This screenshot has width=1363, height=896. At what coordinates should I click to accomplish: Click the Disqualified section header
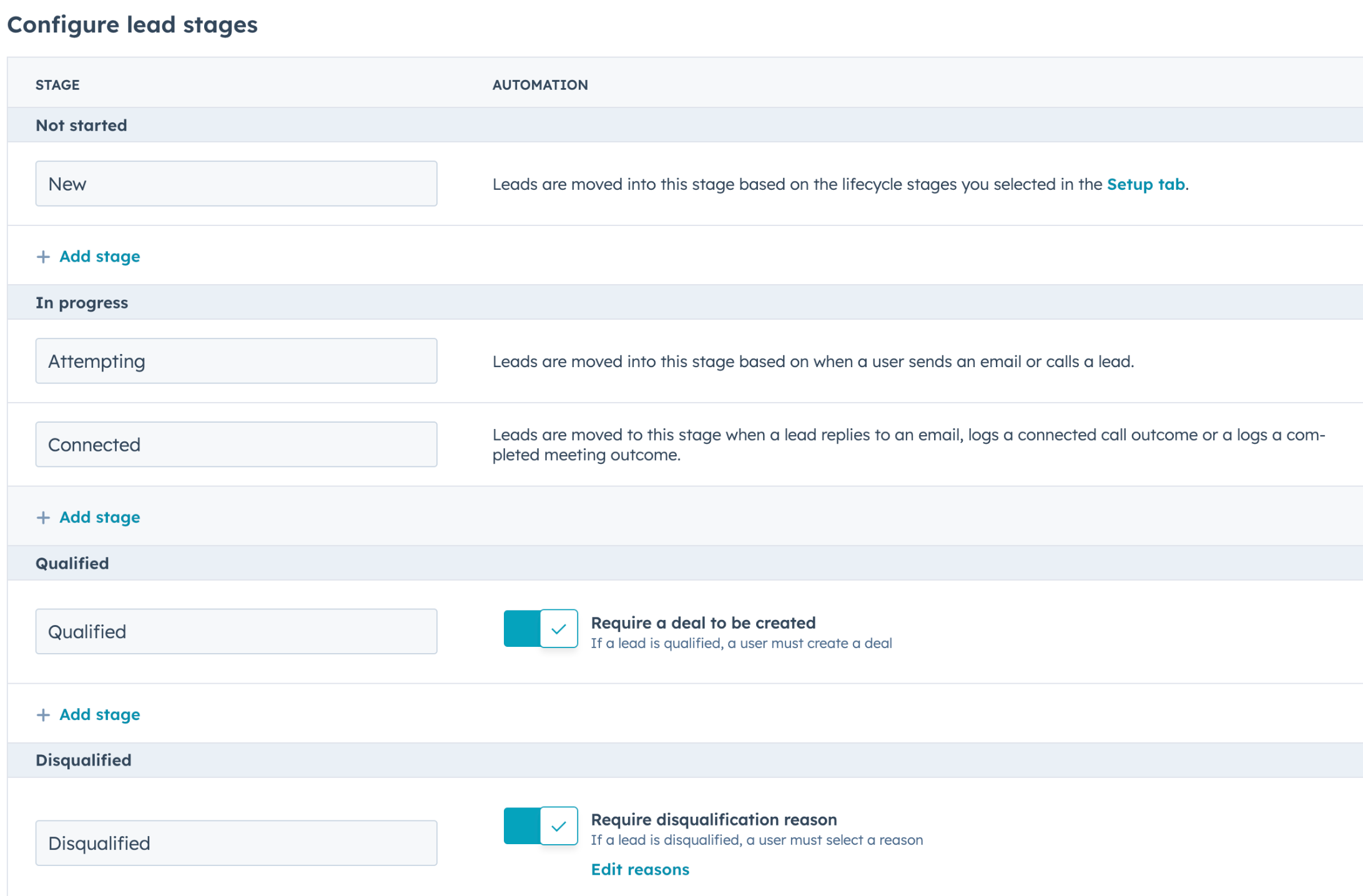point(83,760)
